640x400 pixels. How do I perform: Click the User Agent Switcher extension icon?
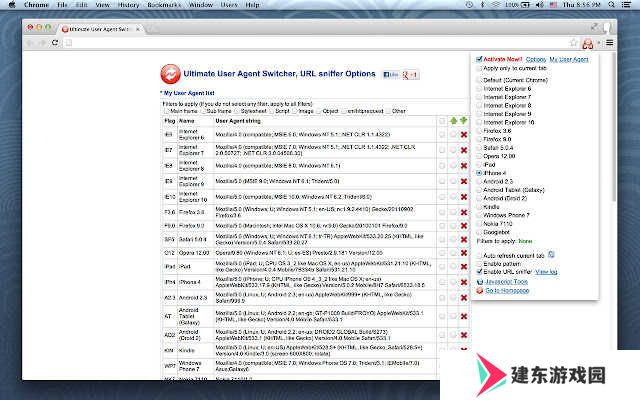point(588,43)
